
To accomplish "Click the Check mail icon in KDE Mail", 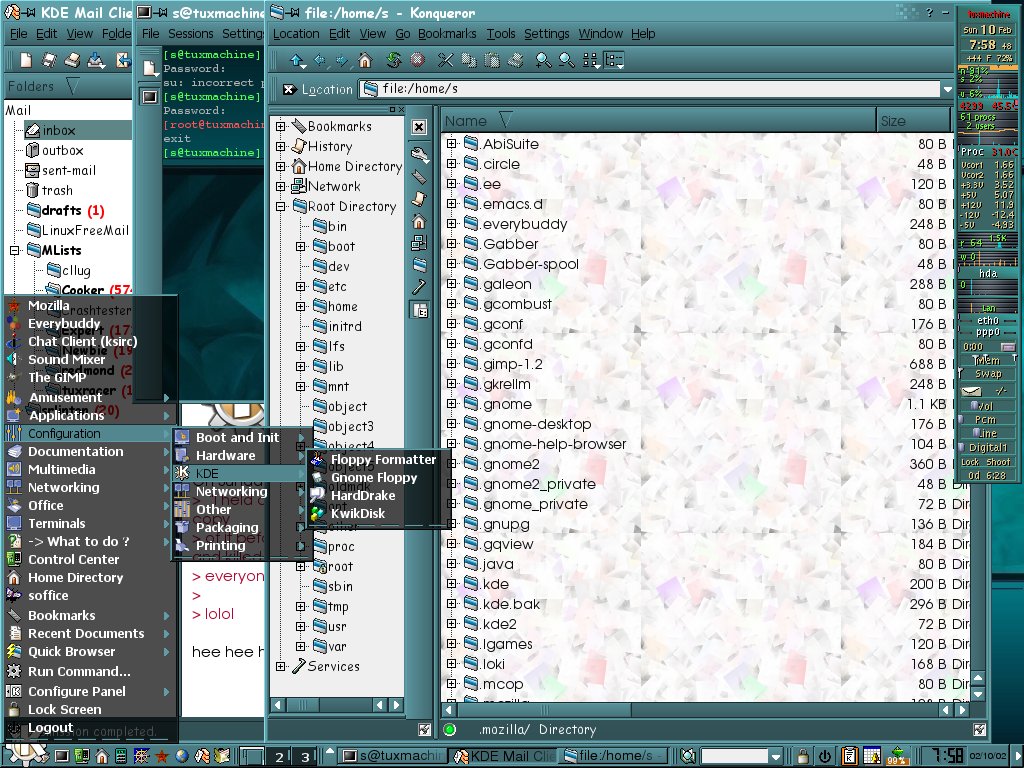I will [97, 61].
